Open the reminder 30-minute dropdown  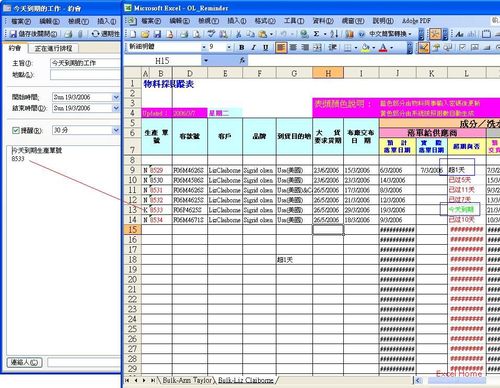(x=116, y=130)
